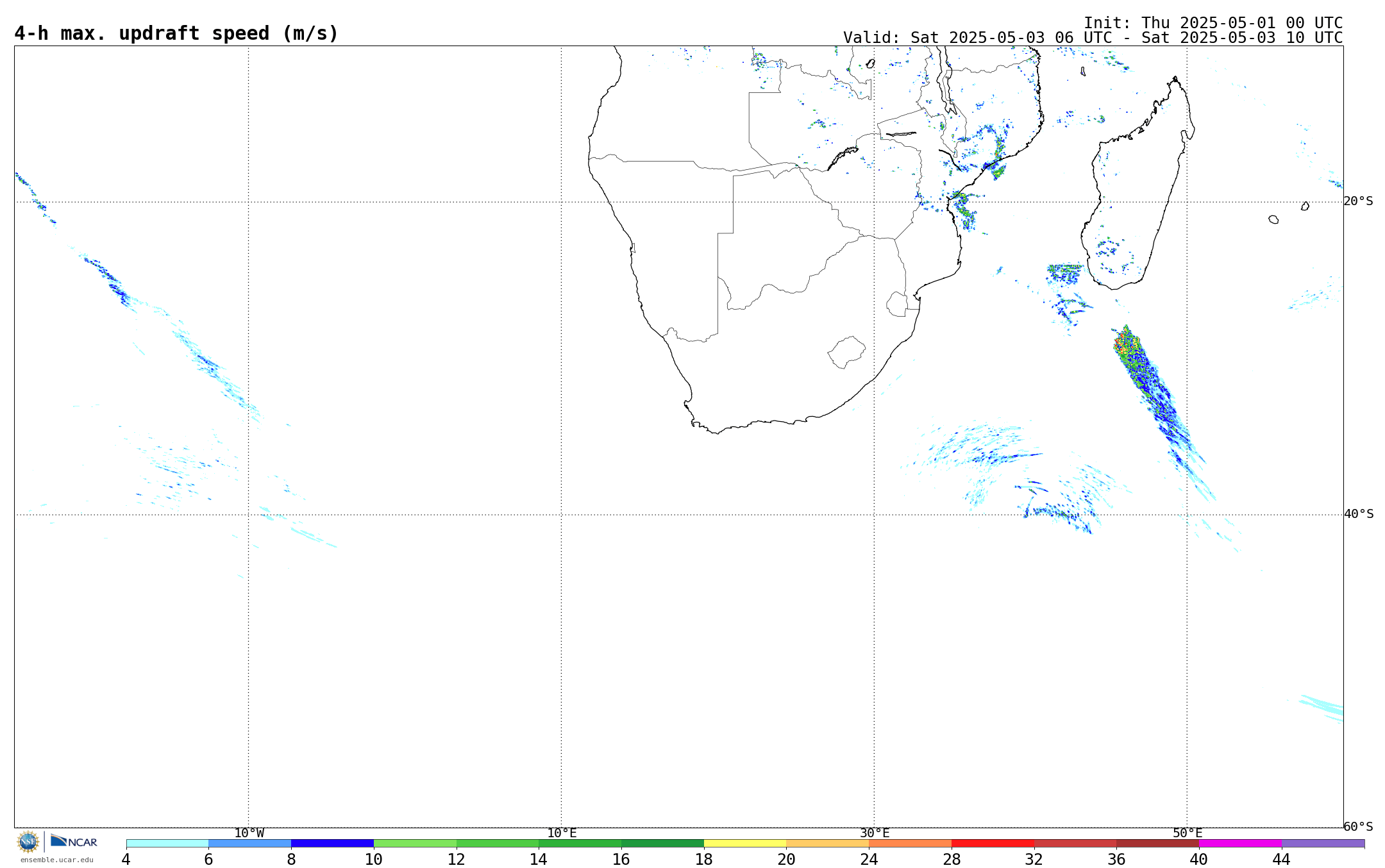The image size is (1385, 868).
Task: Click the 60°S latitude label
Action: 1358,827
